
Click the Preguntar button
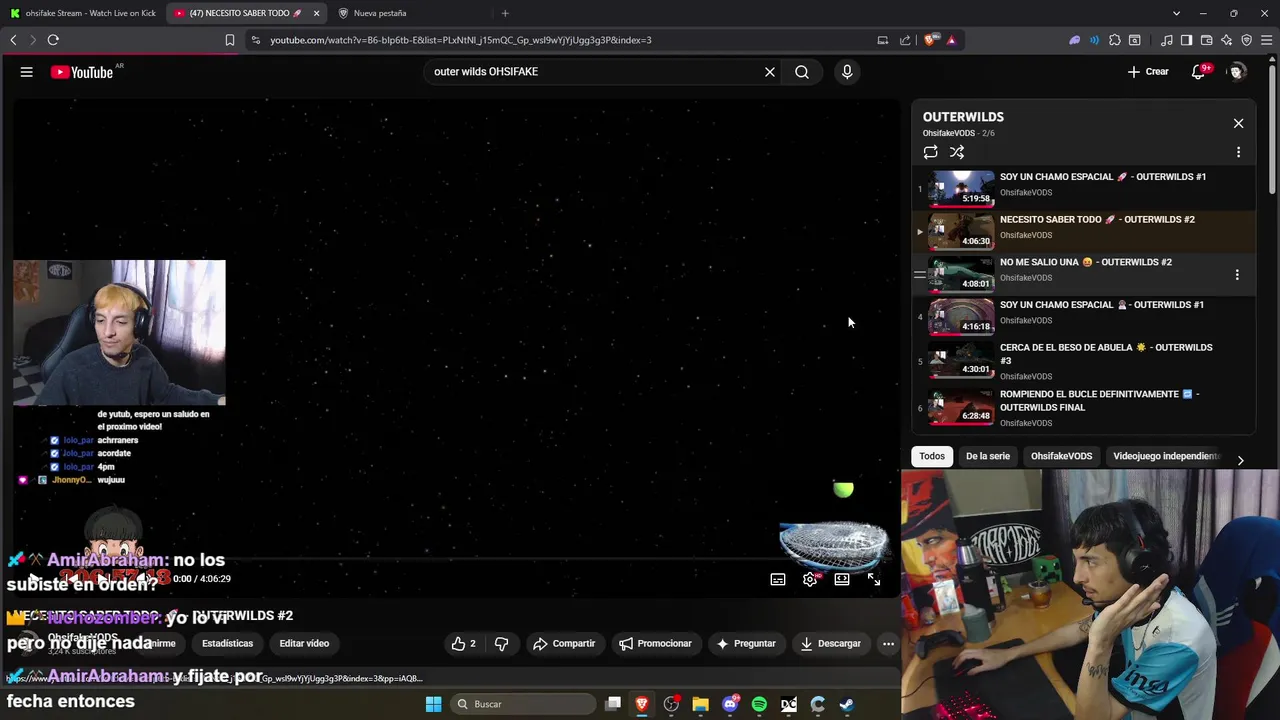pyautogui.click(x=746, y=644)
